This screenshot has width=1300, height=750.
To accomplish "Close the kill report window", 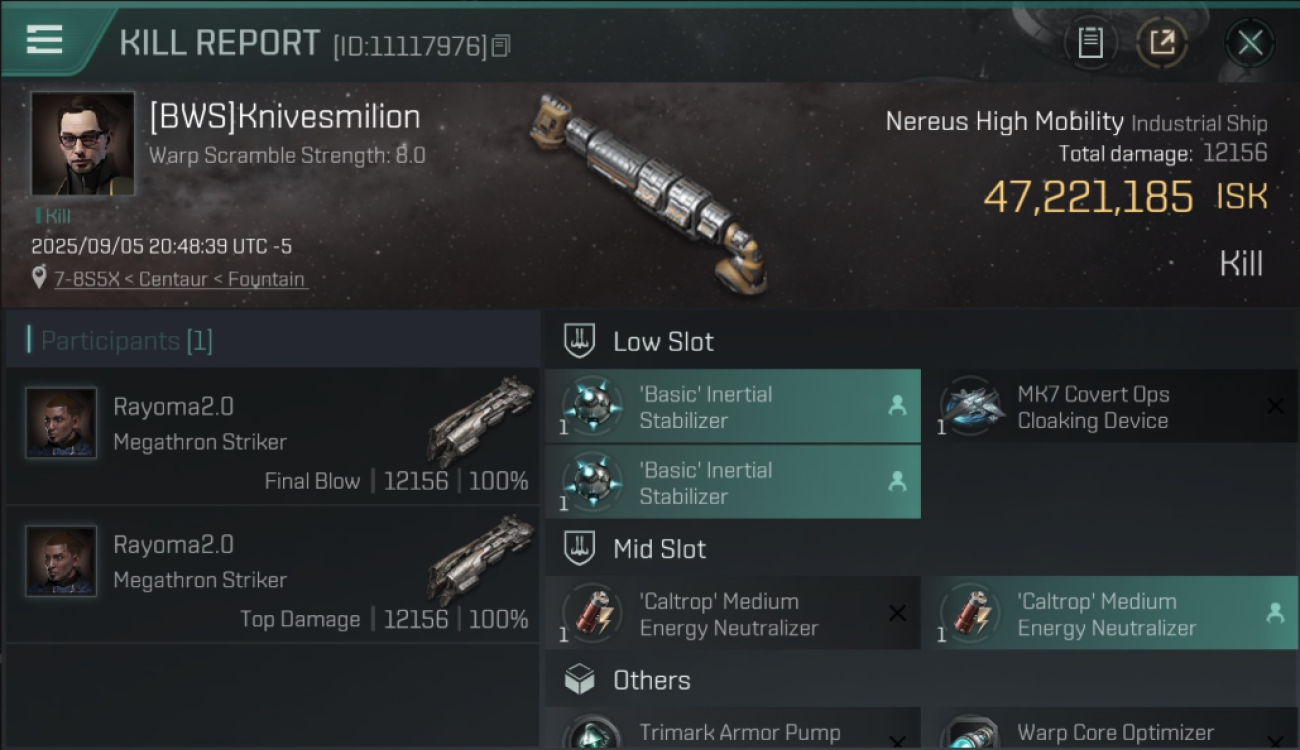I will pyautogui.click(x=1250, y=42).
